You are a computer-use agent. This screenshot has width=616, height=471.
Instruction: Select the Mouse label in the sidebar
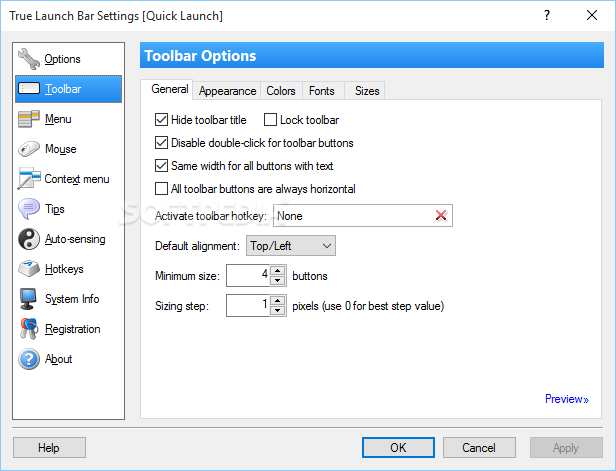[60, 149]
